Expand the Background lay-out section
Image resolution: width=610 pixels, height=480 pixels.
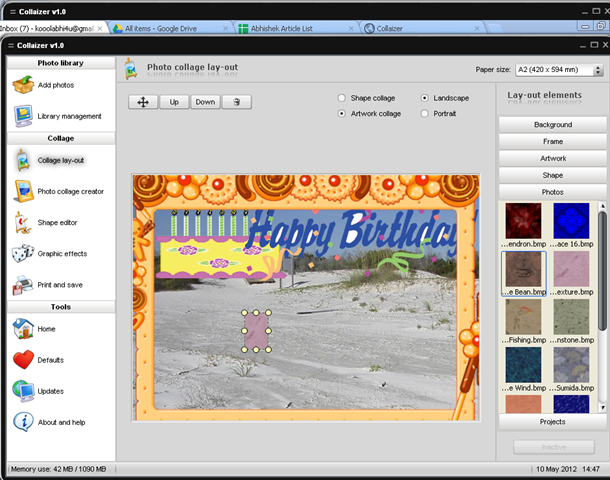point(552,125)
